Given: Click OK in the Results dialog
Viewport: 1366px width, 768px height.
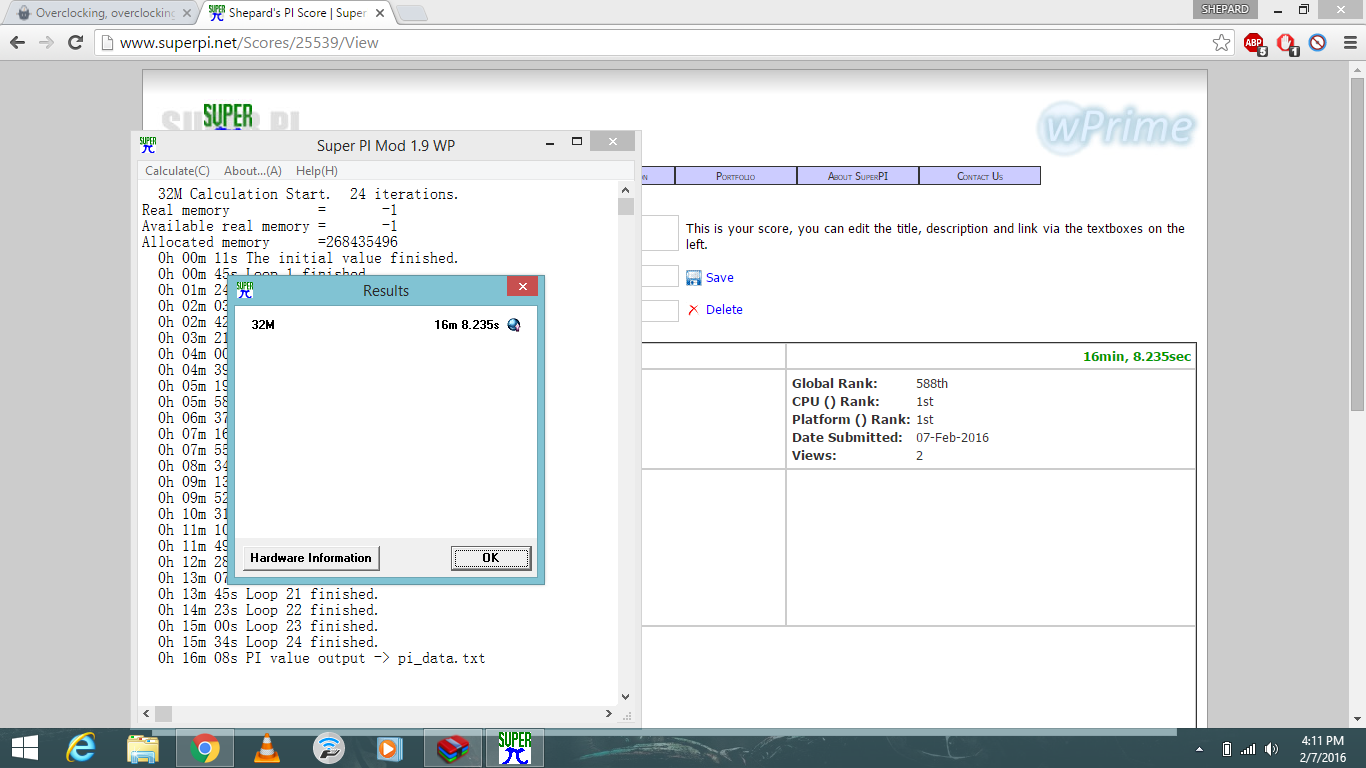Looking at the screenshot, I should click(491, 558).
